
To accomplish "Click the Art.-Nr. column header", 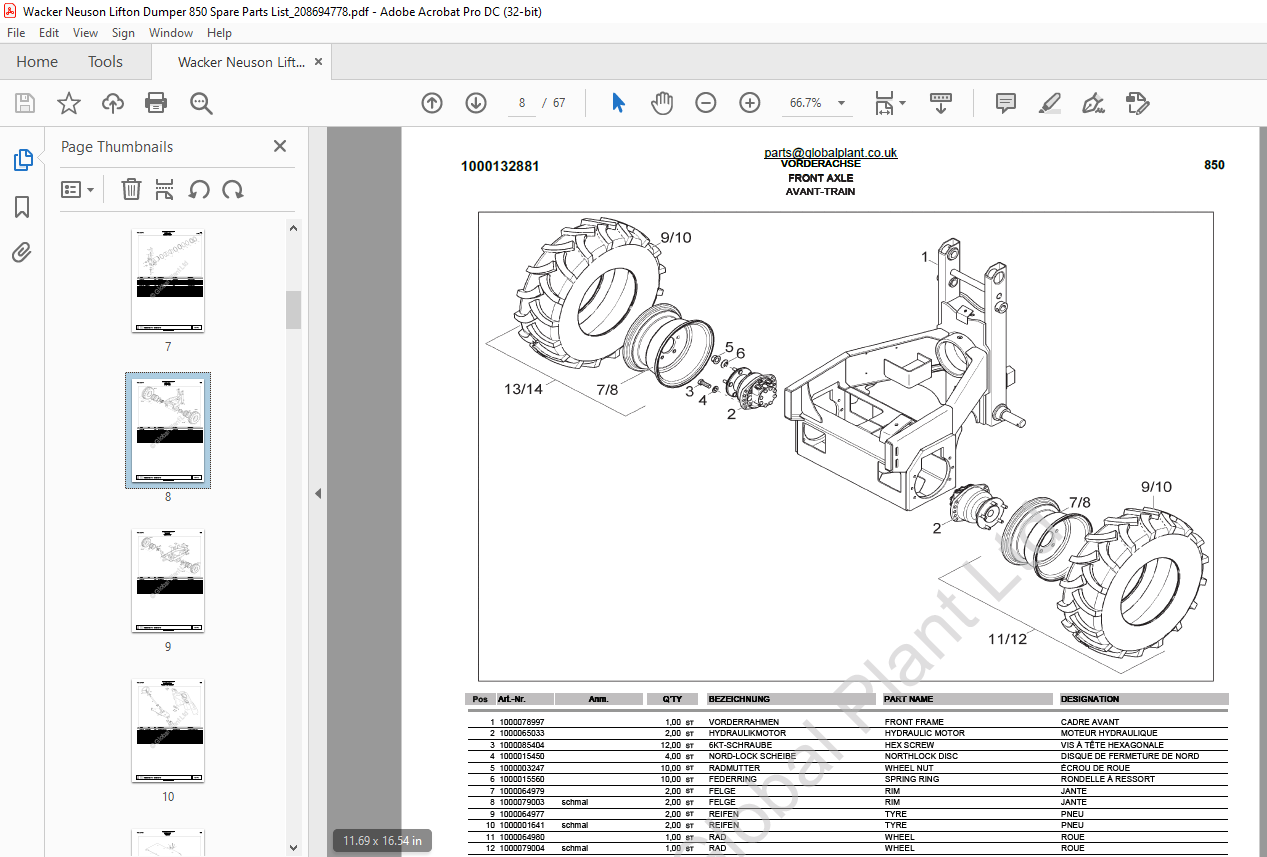I will 512,699.
